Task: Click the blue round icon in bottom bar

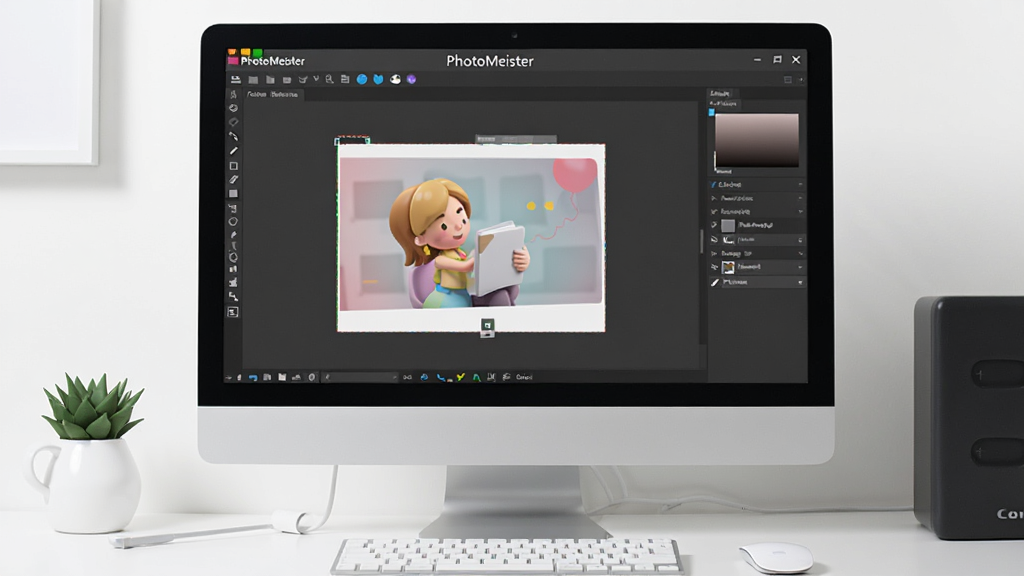Action: pyautogui.click(x=424, y=377)
